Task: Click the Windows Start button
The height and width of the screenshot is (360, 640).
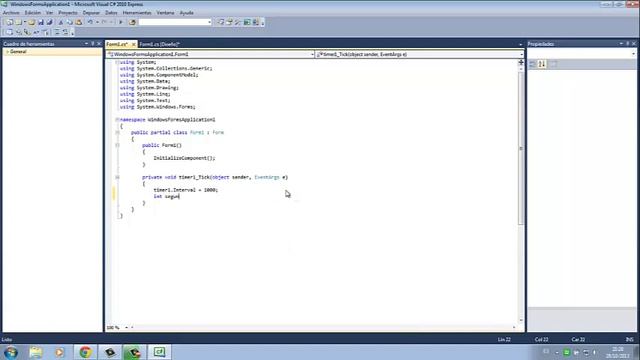Action: (11, 352)
